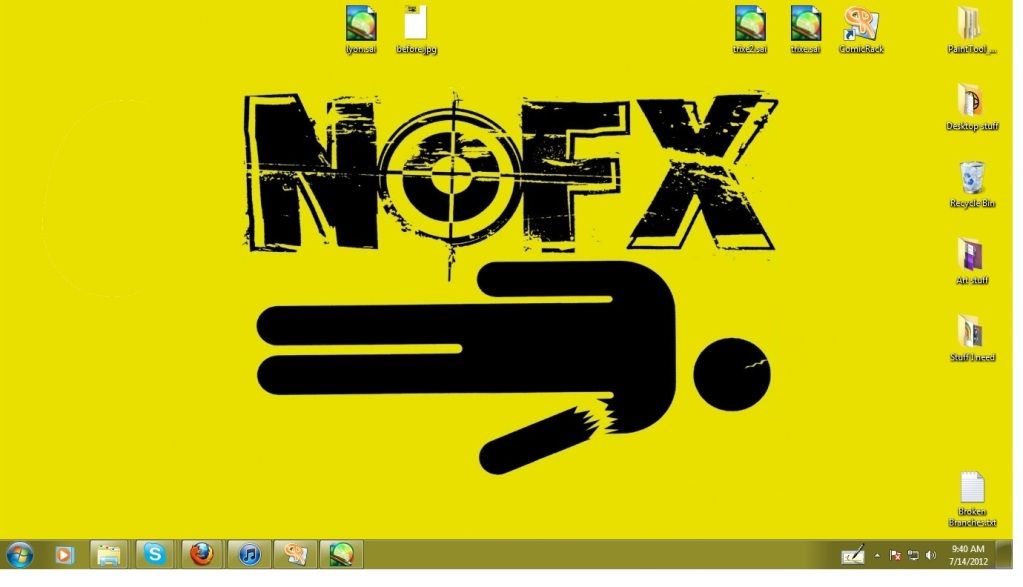Open Action Center flag icon
Viewport: 1023px width, 587px height.
(895, 556)
